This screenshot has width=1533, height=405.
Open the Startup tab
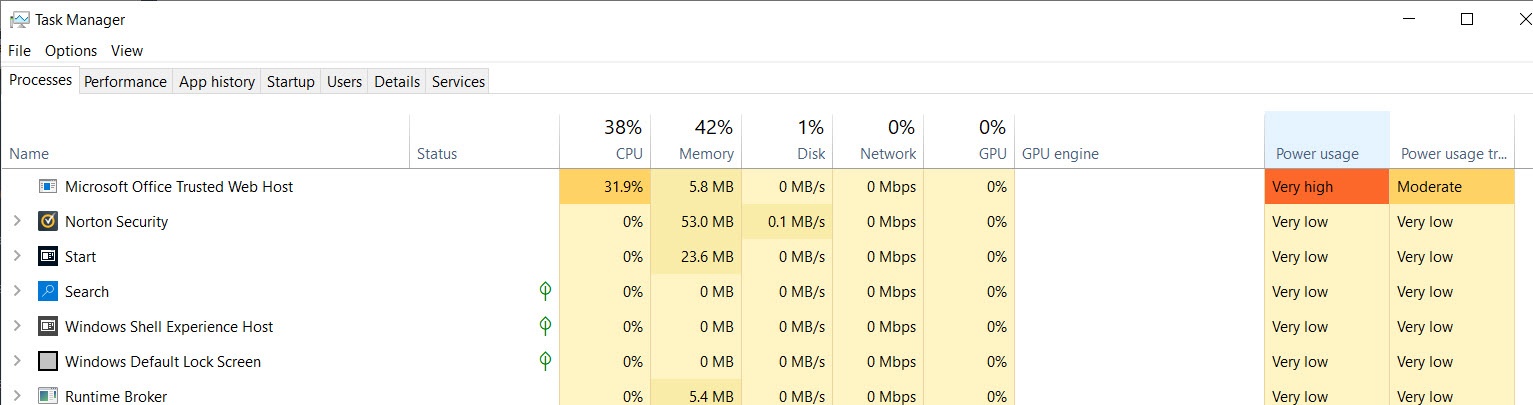pyautogui.click(x=290, y=82)
